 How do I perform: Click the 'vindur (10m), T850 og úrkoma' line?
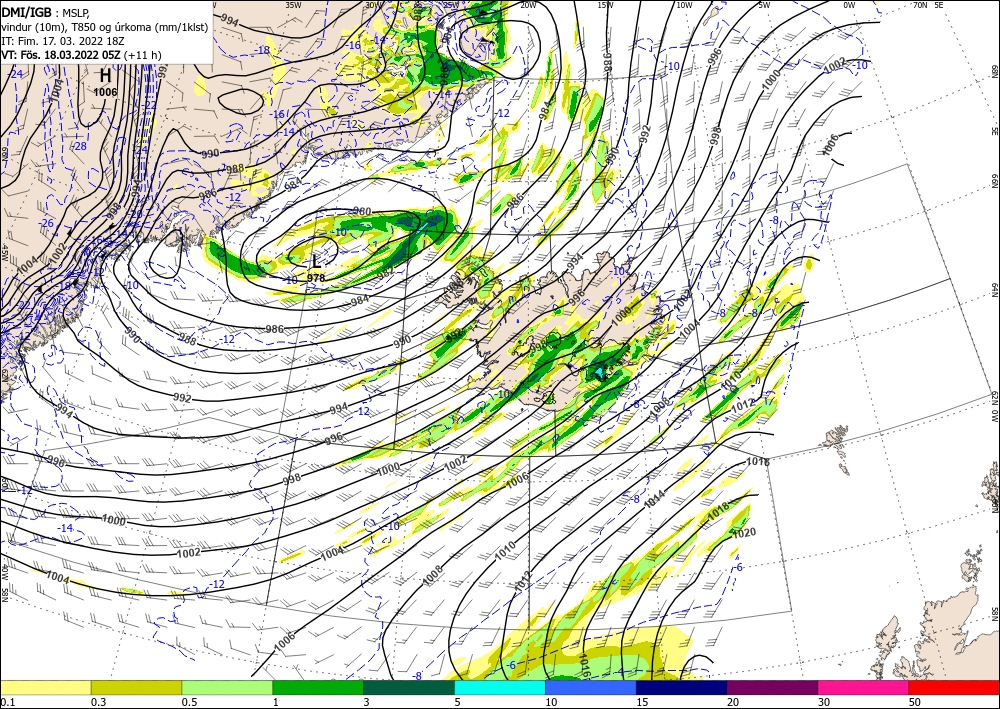pyautogui.click(x=104, y=27)
